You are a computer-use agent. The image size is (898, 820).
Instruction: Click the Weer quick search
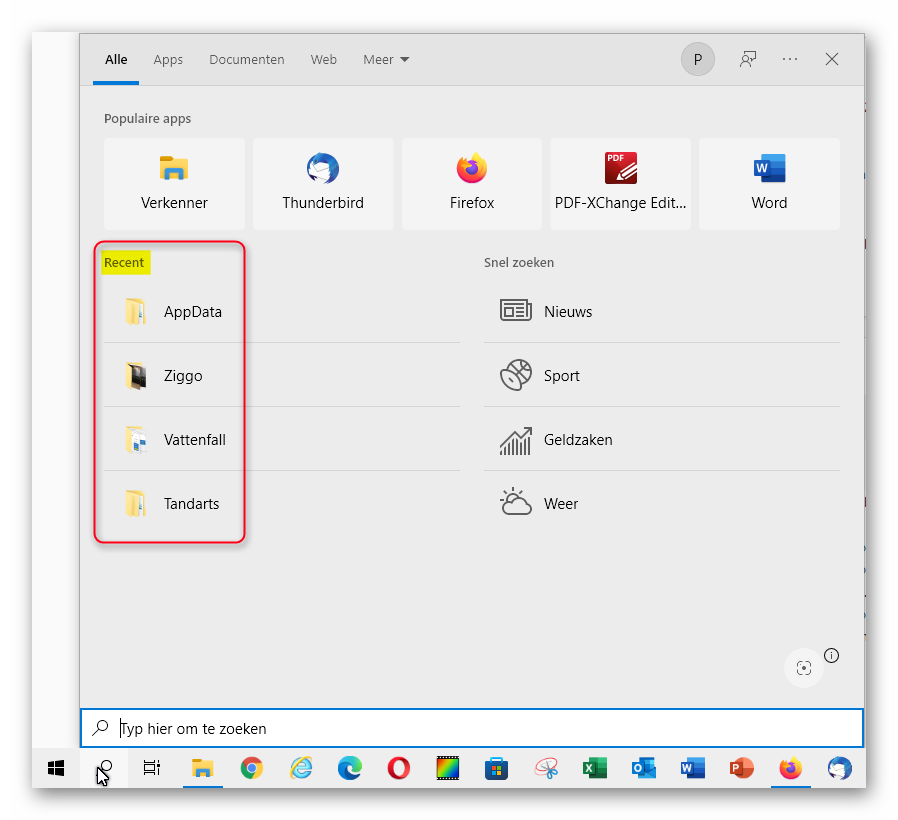(560, 504)
